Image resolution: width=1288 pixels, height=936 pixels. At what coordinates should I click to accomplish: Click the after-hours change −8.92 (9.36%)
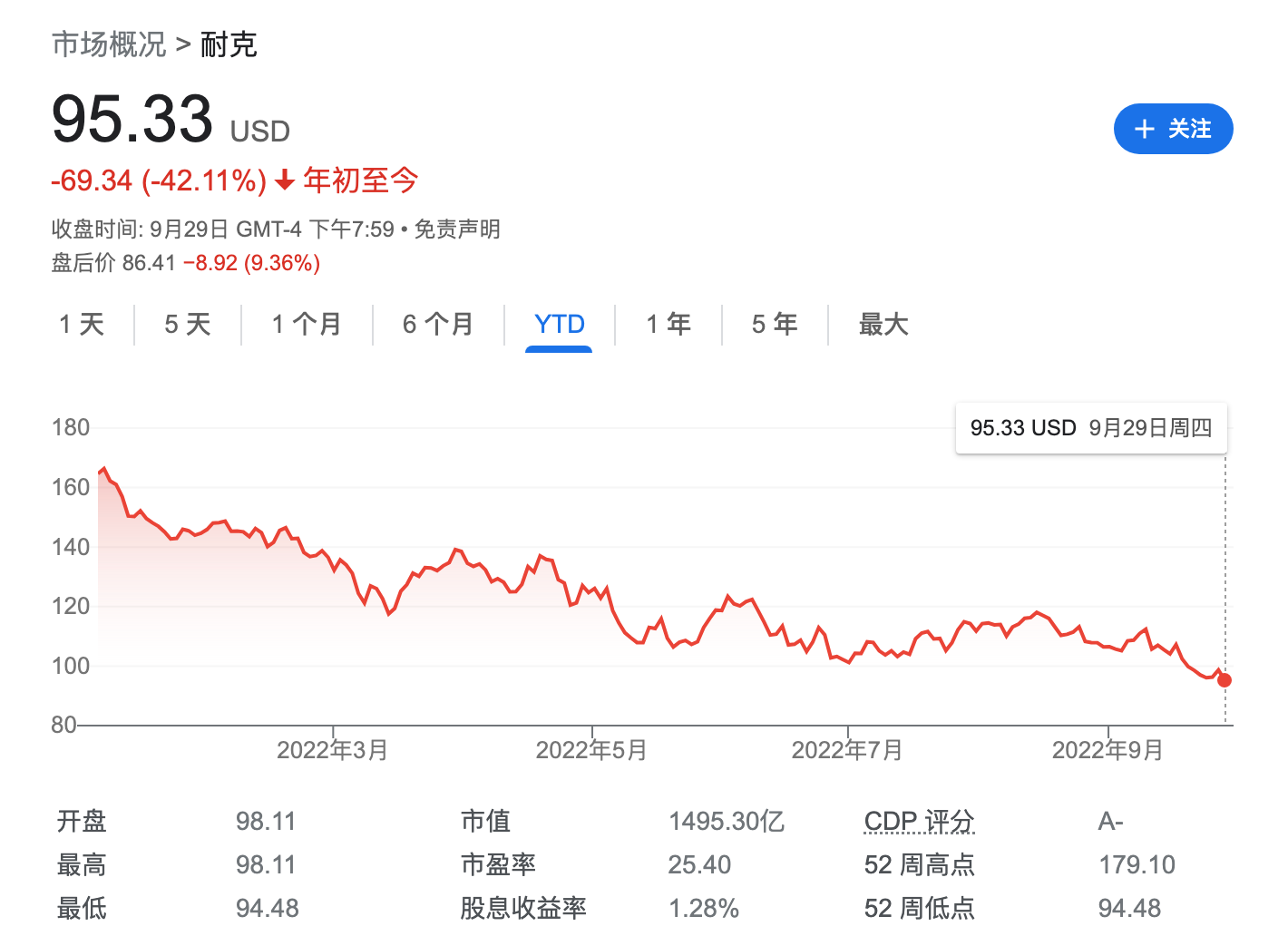click(x=251, y=263)
